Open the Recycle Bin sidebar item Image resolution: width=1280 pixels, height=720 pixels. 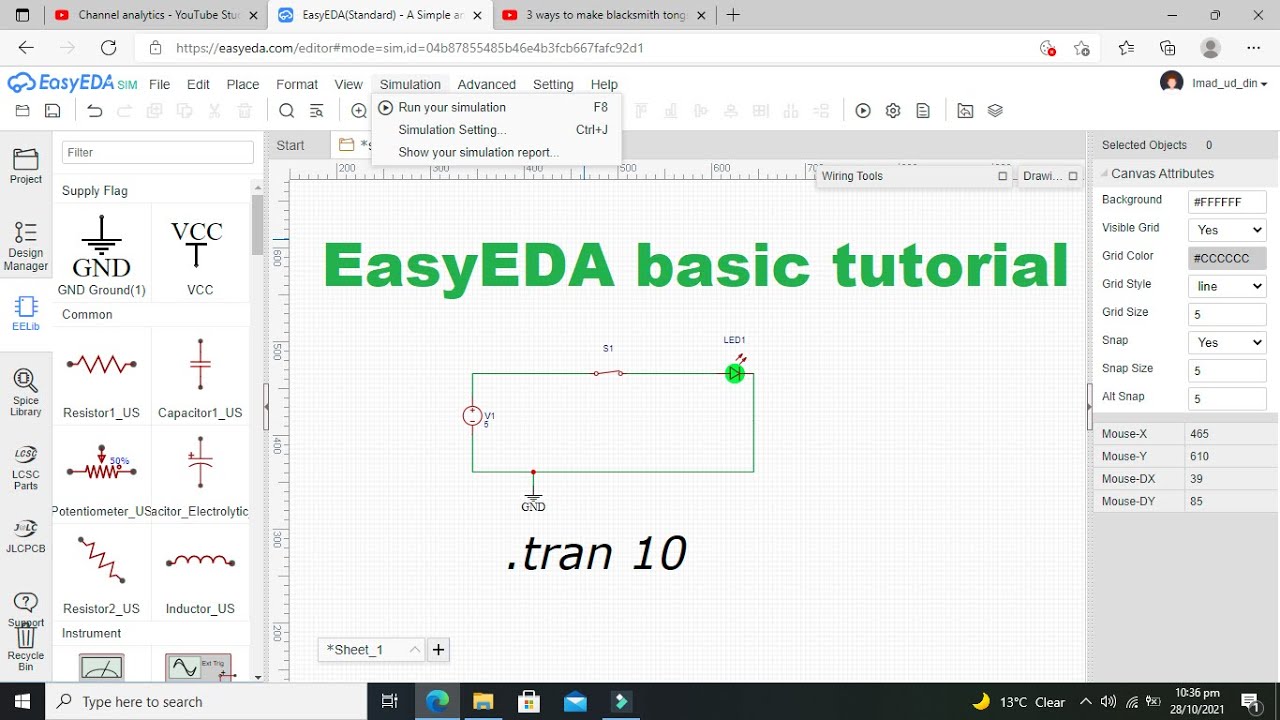point(26,649)
